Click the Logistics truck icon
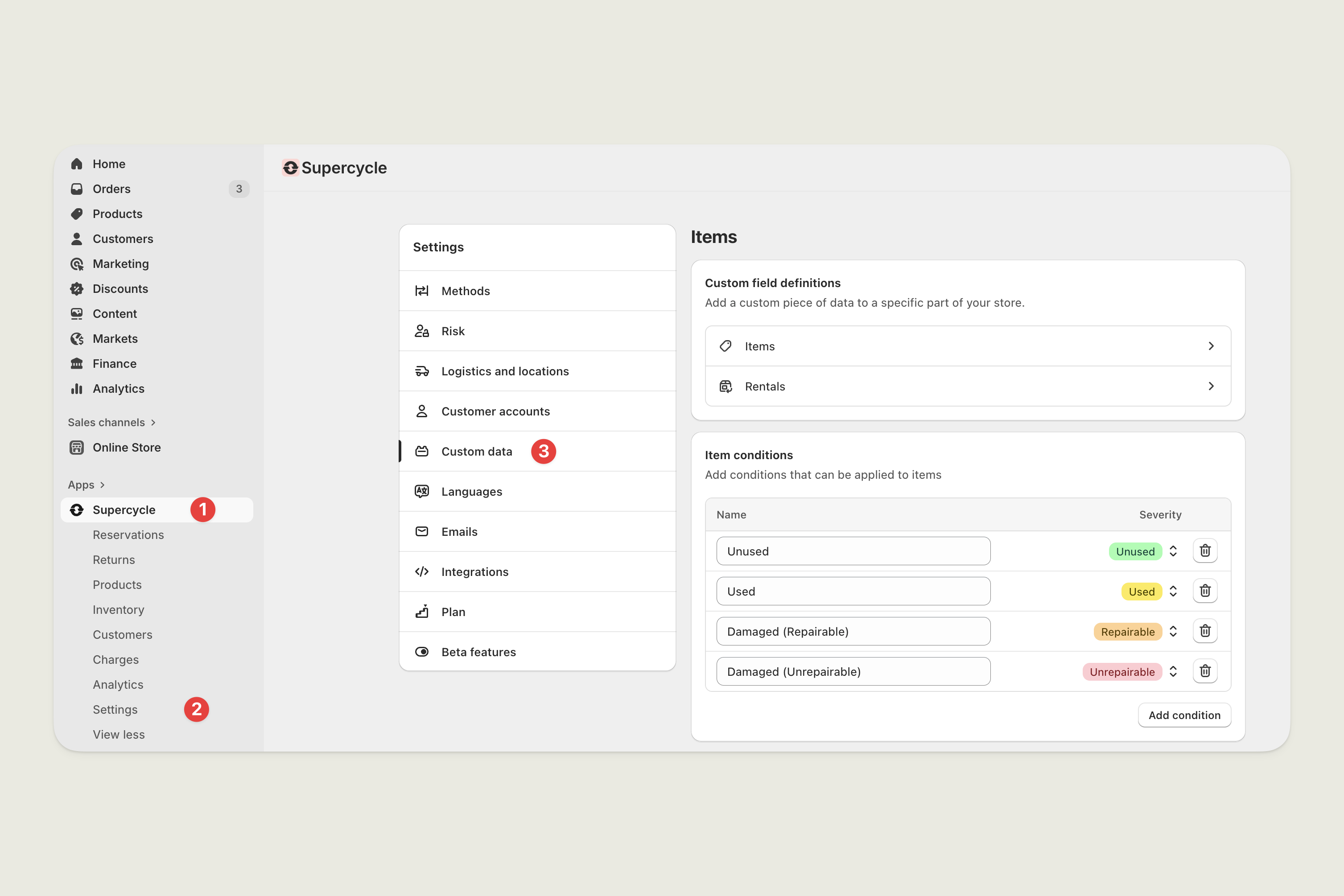 click(x=422, y=371)
